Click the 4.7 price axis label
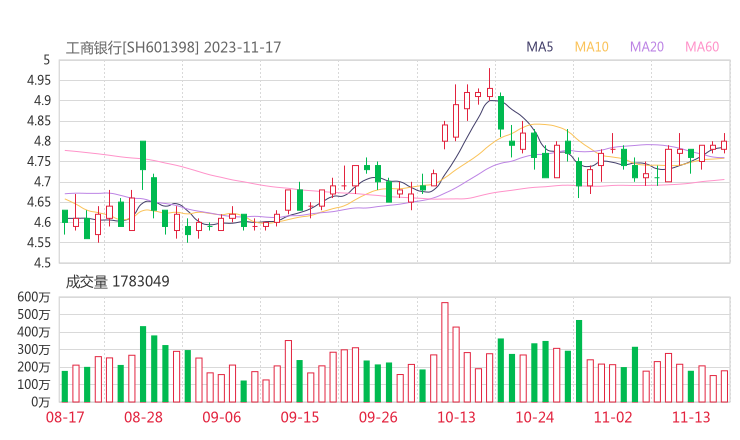 (42, 182)
